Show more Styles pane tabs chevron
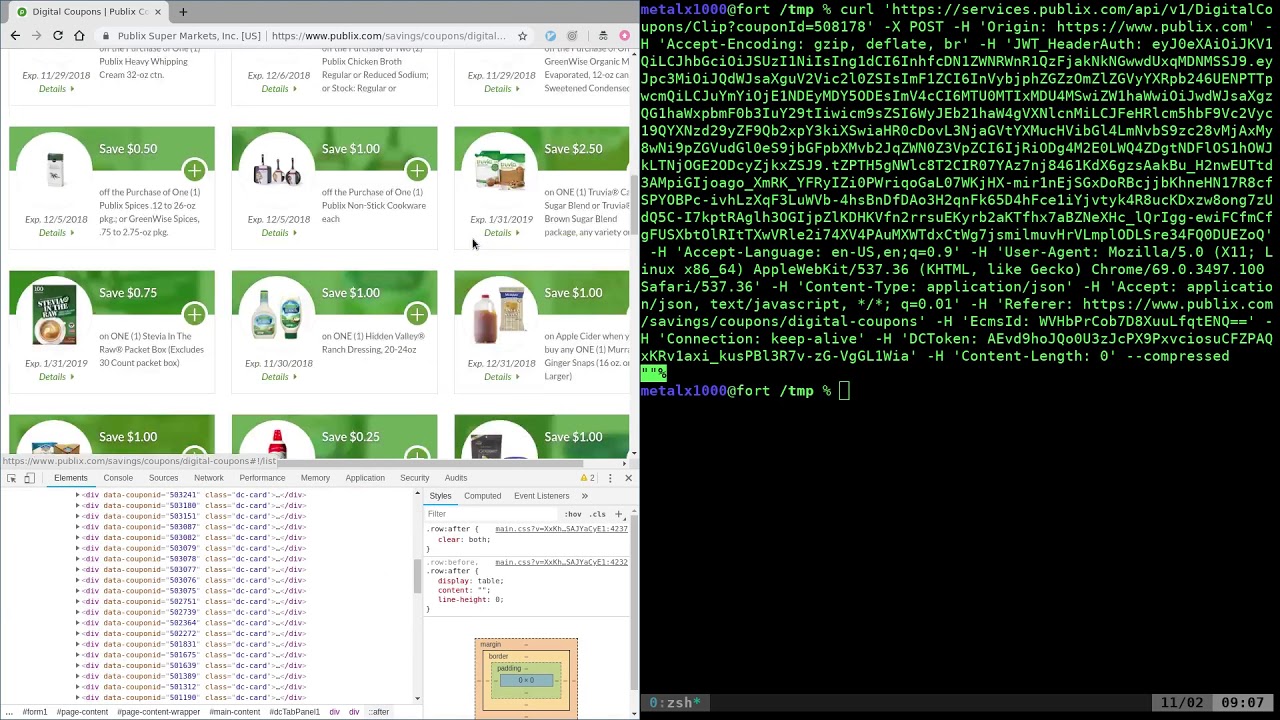 coord(585,496)
